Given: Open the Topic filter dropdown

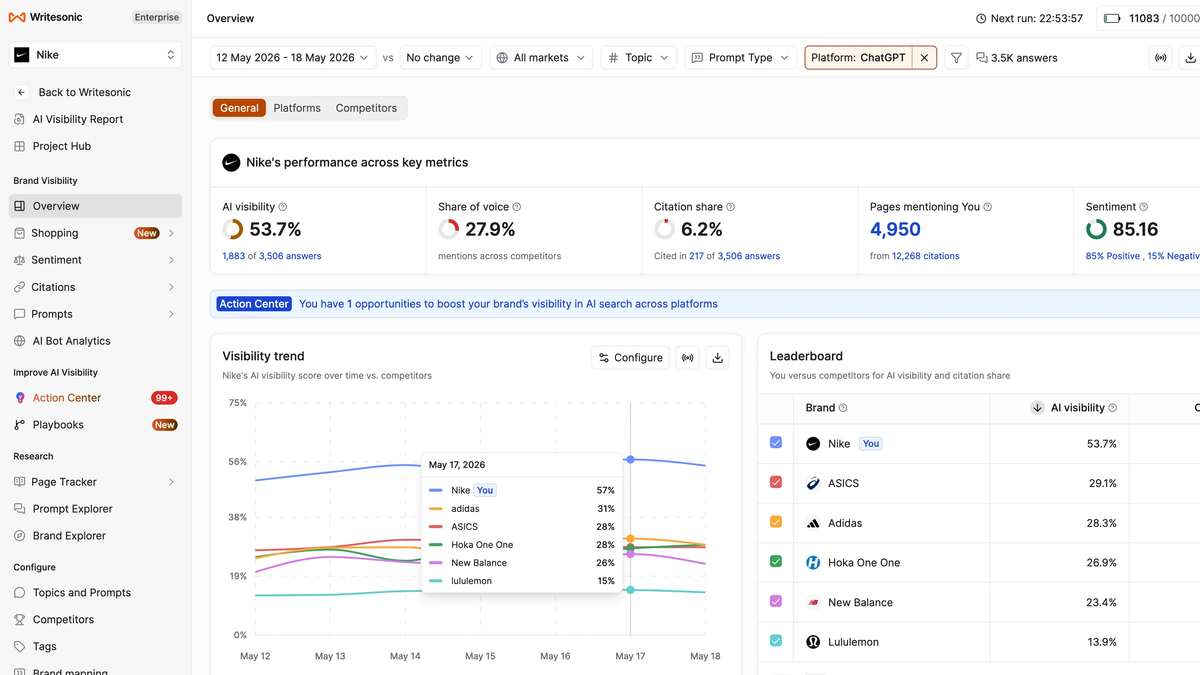Looking at the screenshot, I should [639, 58].
